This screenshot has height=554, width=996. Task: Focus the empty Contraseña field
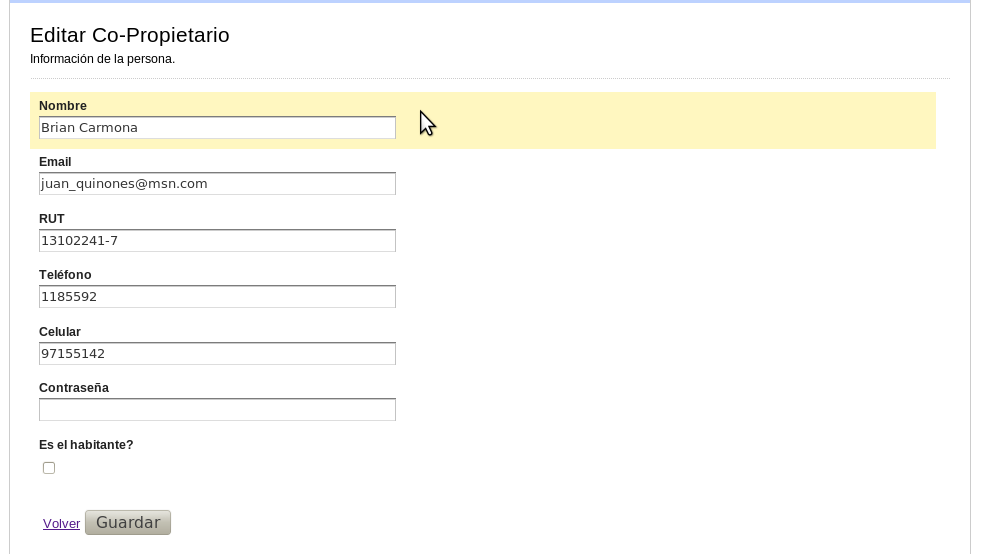(x=217, y=409)
